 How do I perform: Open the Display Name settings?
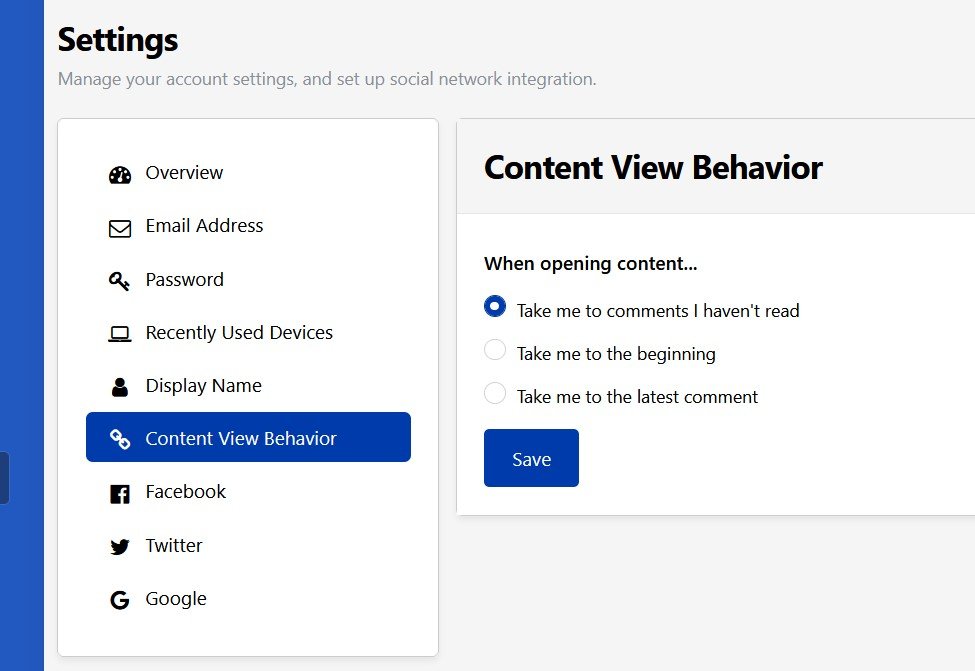pyautogui.click(x=248, y=385)
